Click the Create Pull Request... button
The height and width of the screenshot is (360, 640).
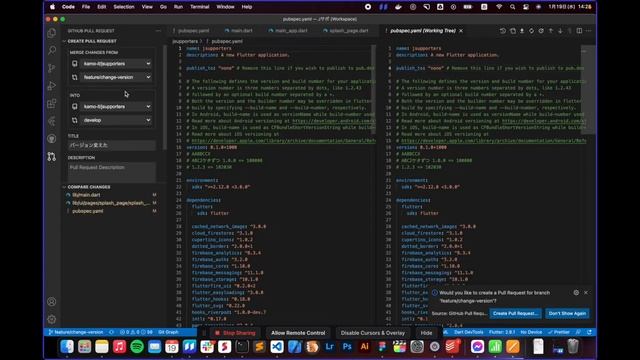[516, 313]
